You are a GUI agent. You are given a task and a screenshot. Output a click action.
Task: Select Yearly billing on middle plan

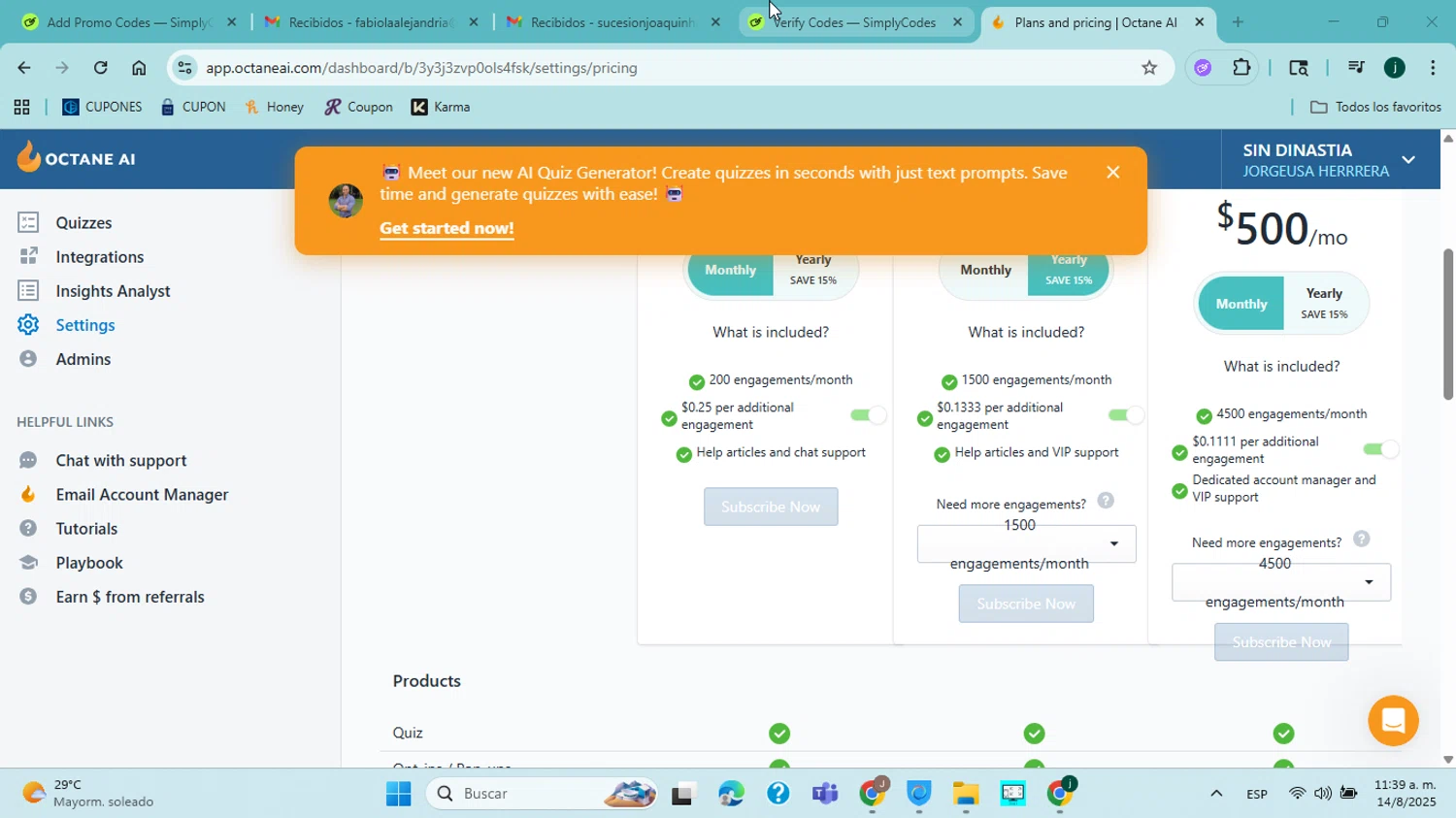(1069, 271)
